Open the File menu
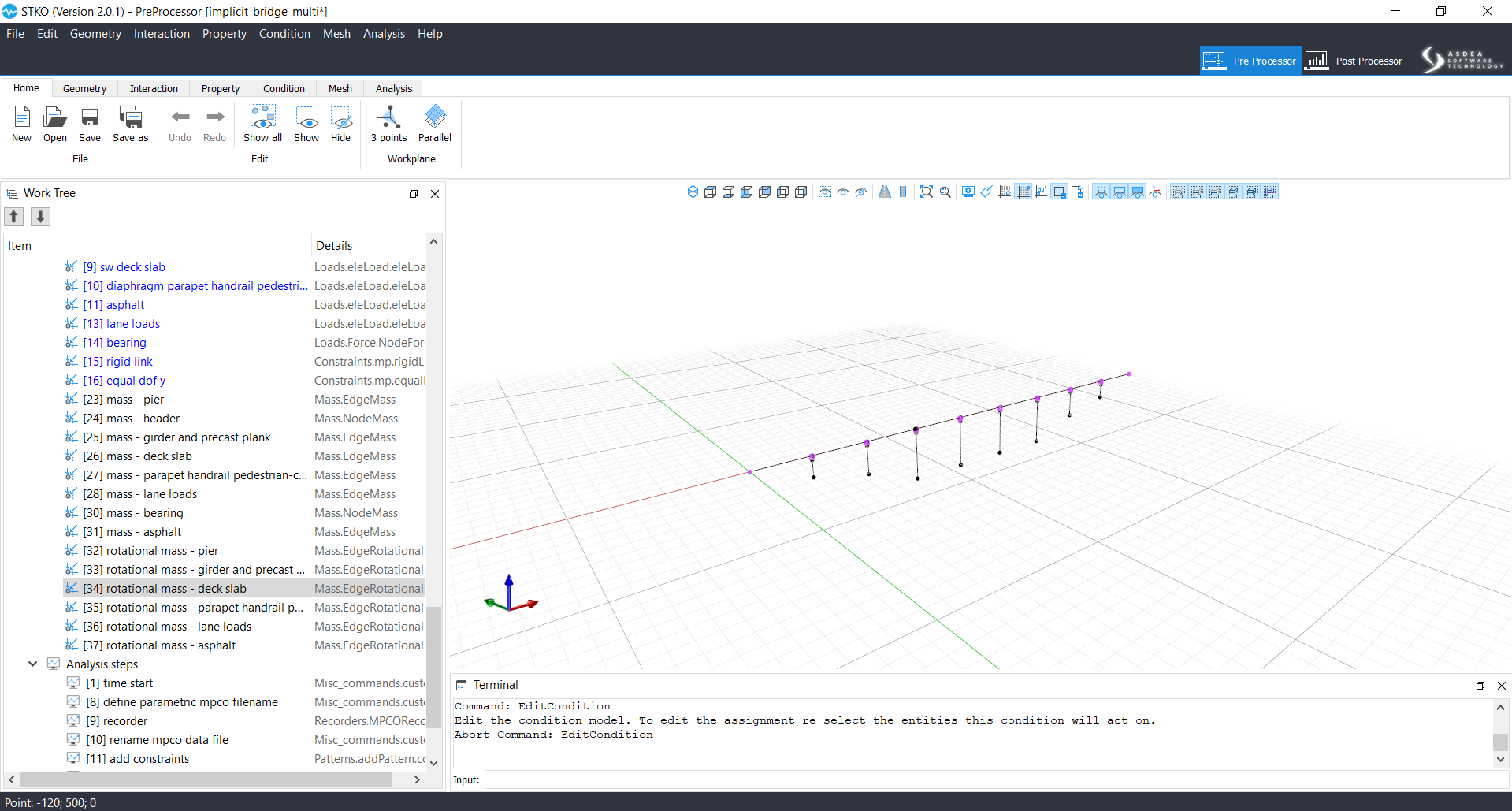This screenshot has width=1512, height=811. tap(15, 34)
